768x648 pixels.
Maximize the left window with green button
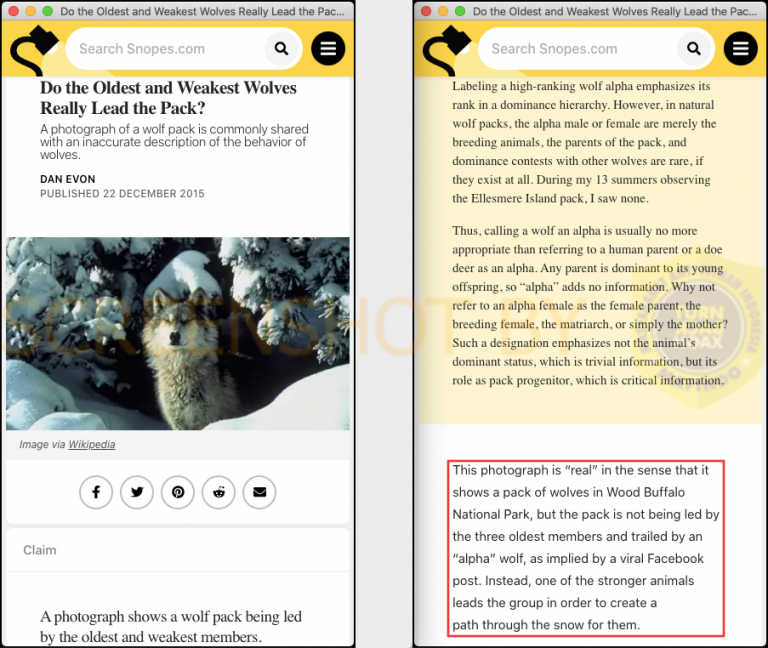coord(48,11)
